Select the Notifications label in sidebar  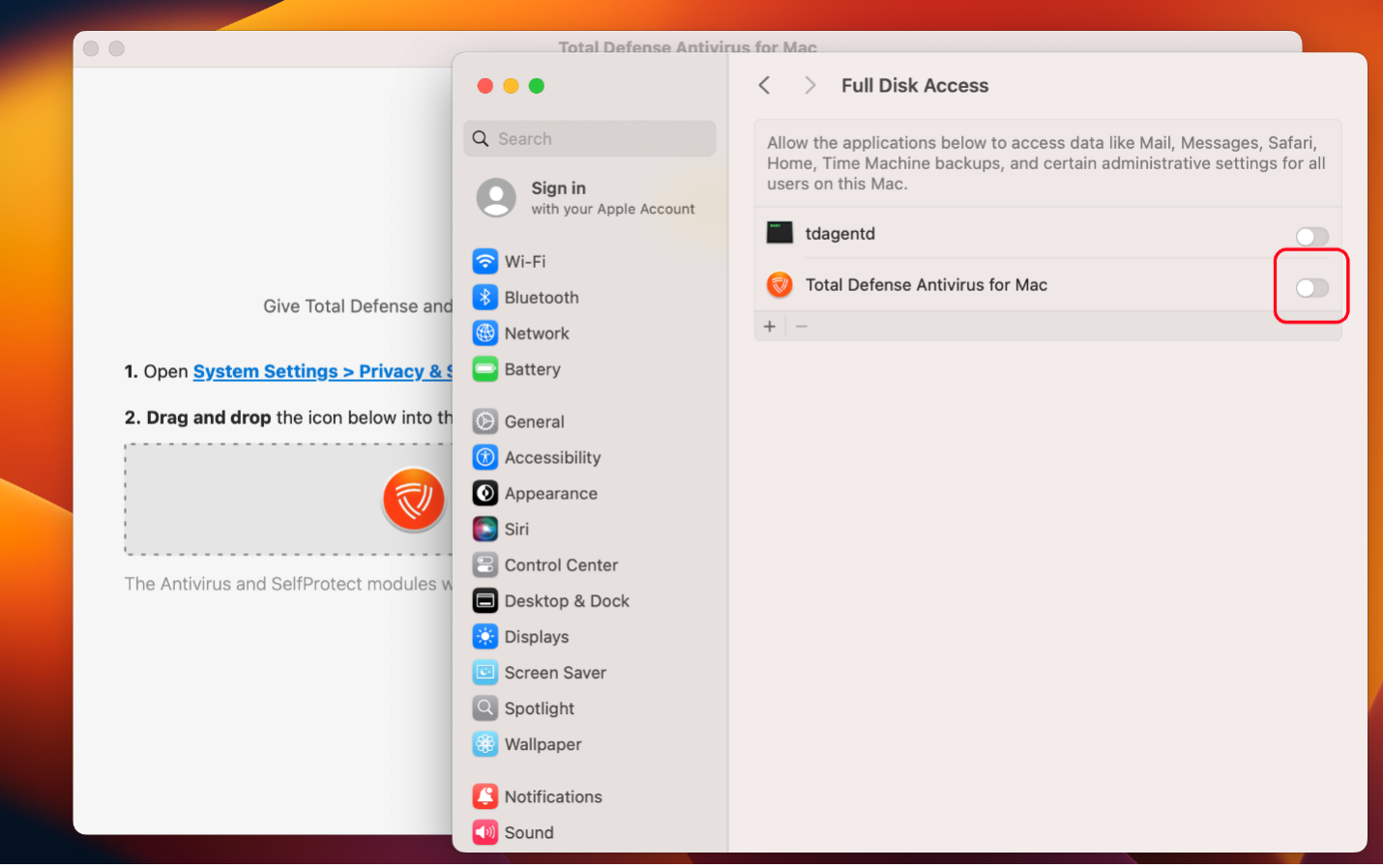pos(553,796)
